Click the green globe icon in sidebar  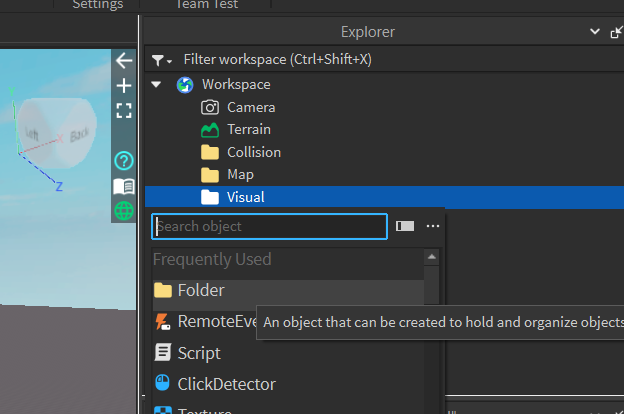coord(124,211)
